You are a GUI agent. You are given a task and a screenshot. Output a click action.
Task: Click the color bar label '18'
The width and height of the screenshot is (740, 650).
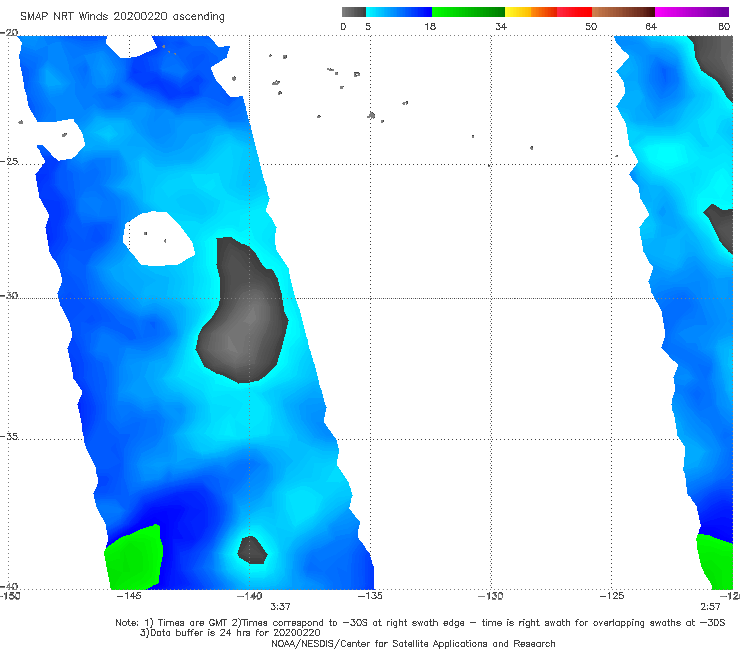pos(430,26)
